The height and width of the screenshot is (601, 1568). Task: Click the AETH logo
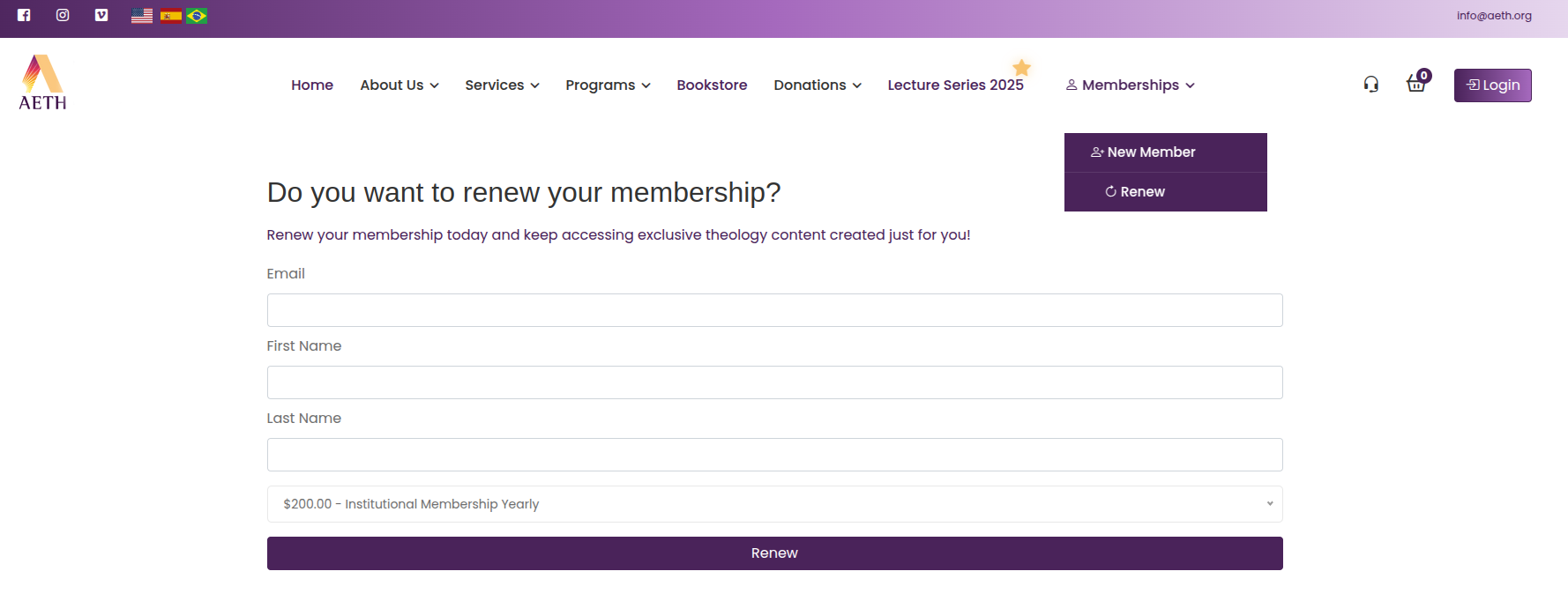coord(42,83)
